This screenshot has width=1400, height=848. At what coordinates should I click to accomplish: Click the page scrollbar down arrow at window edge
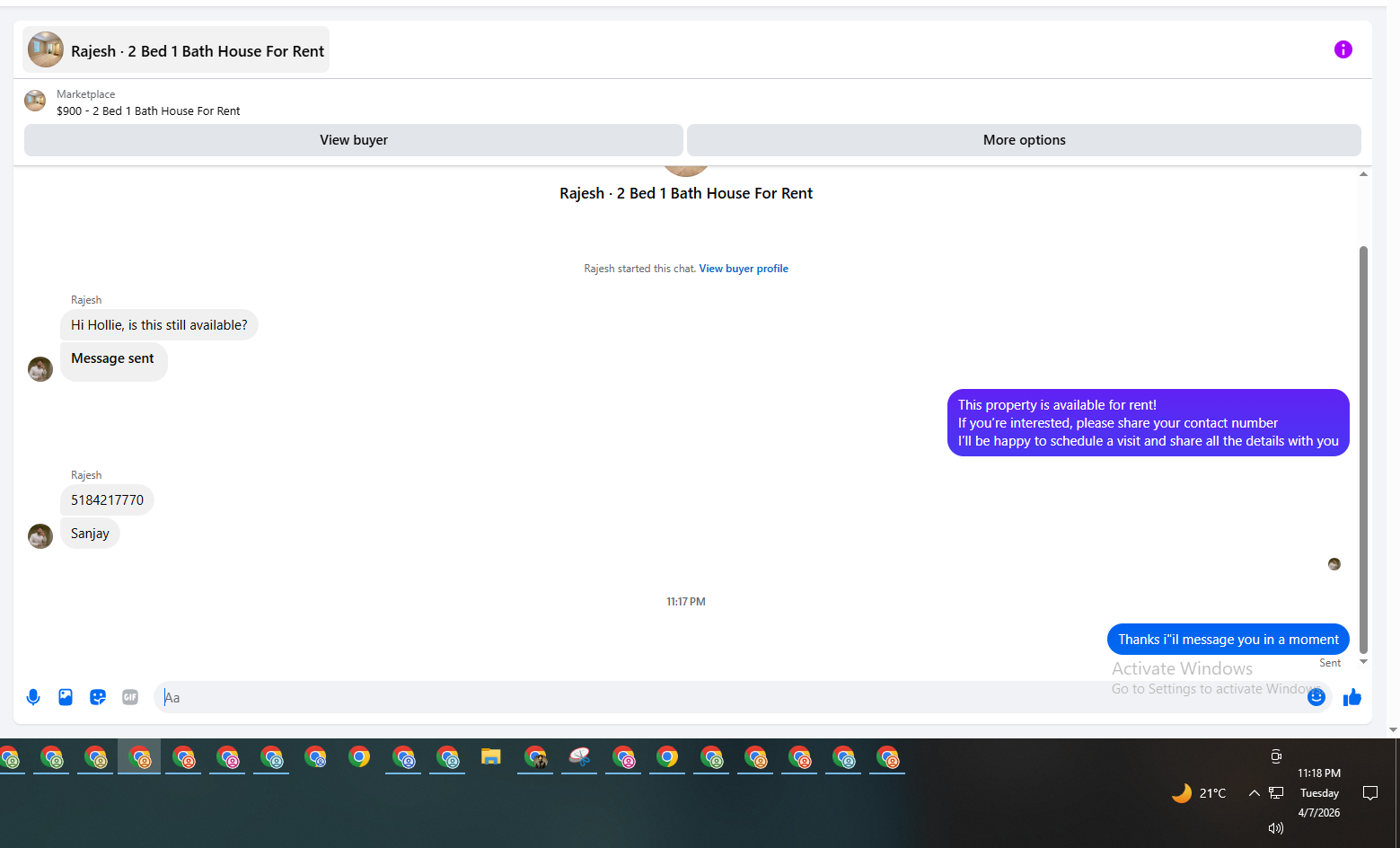click(x=1393, y=730)
